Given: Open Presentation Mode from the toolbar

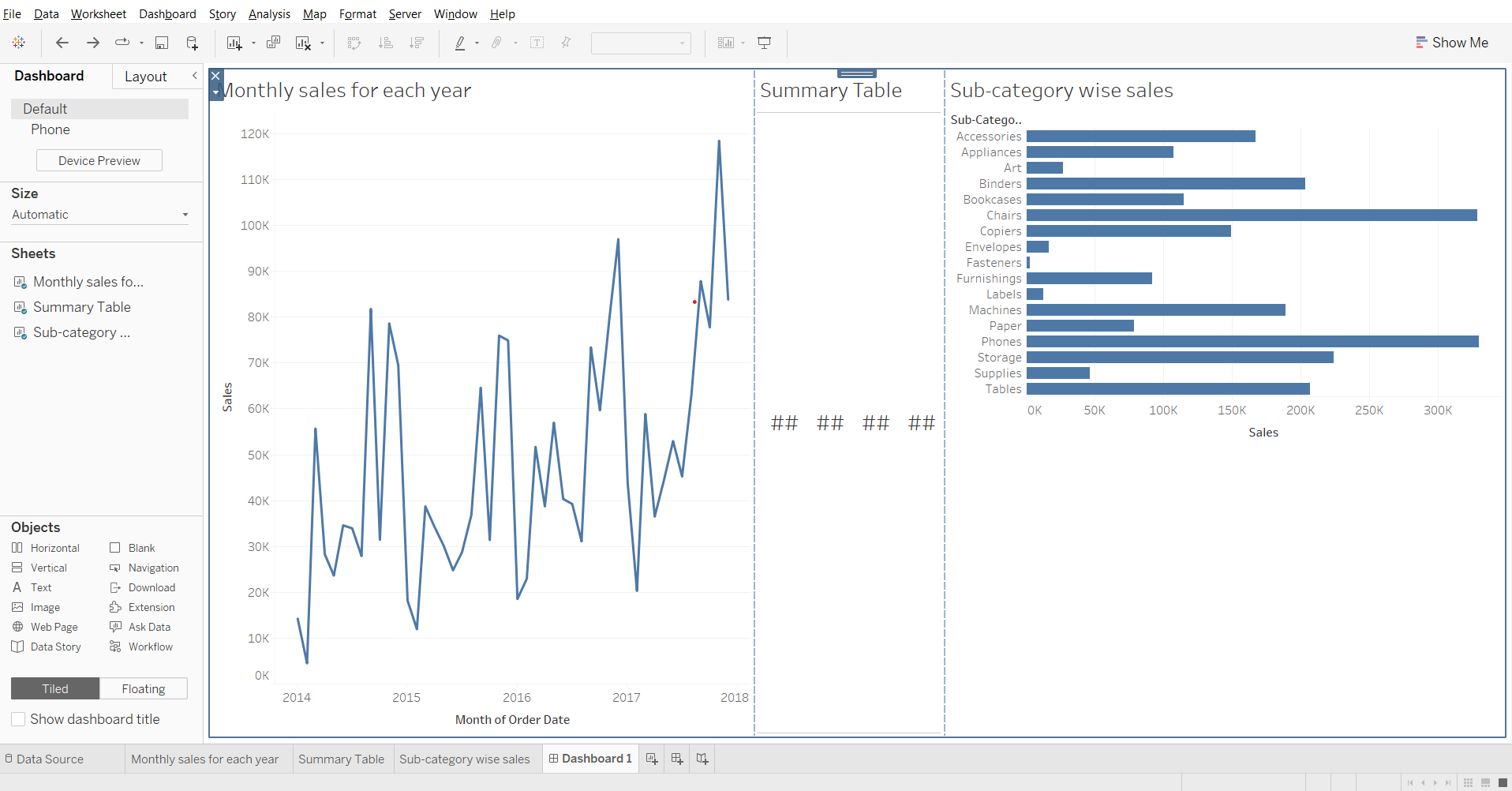Looking at the screenshot, I should coord(764,43).
